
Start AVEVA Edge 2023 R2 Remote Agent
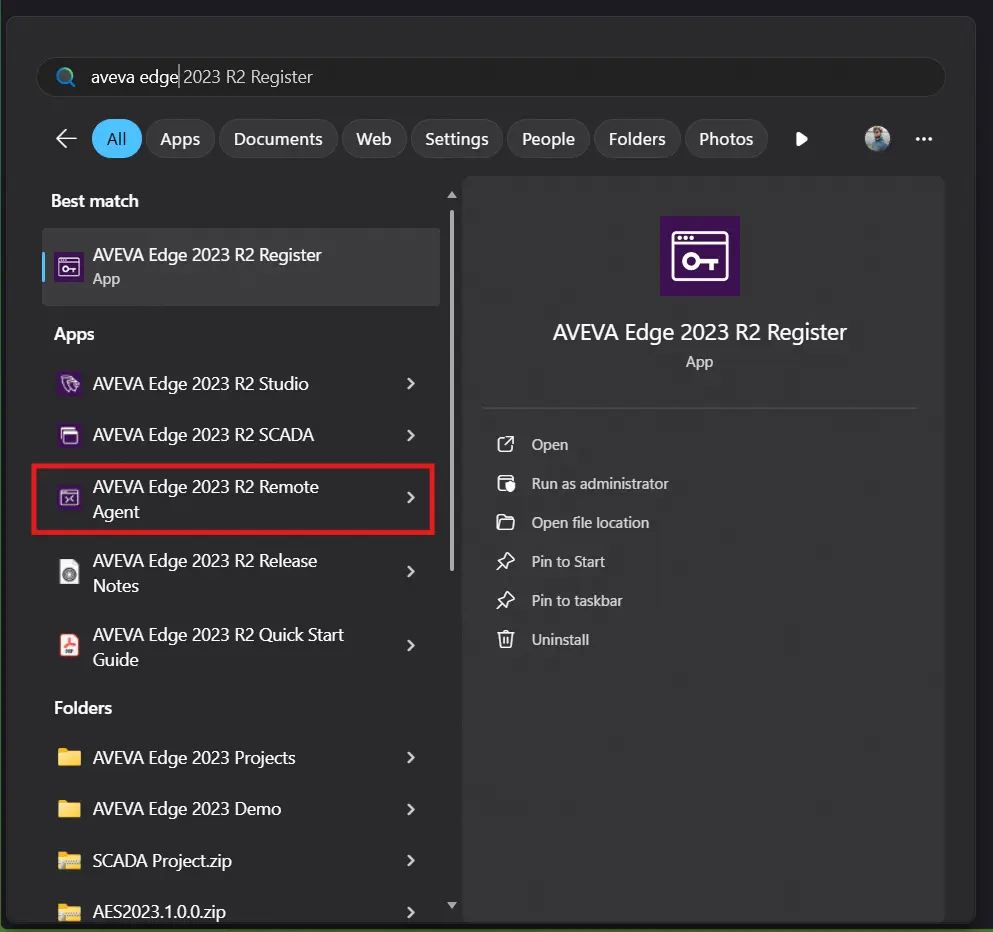[205, 498]
